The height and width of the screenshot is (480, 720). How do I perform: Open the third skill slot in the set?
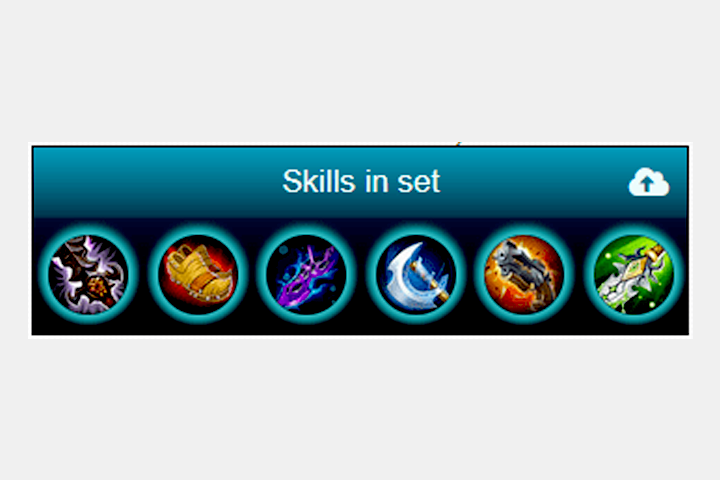tap(307, 274)
